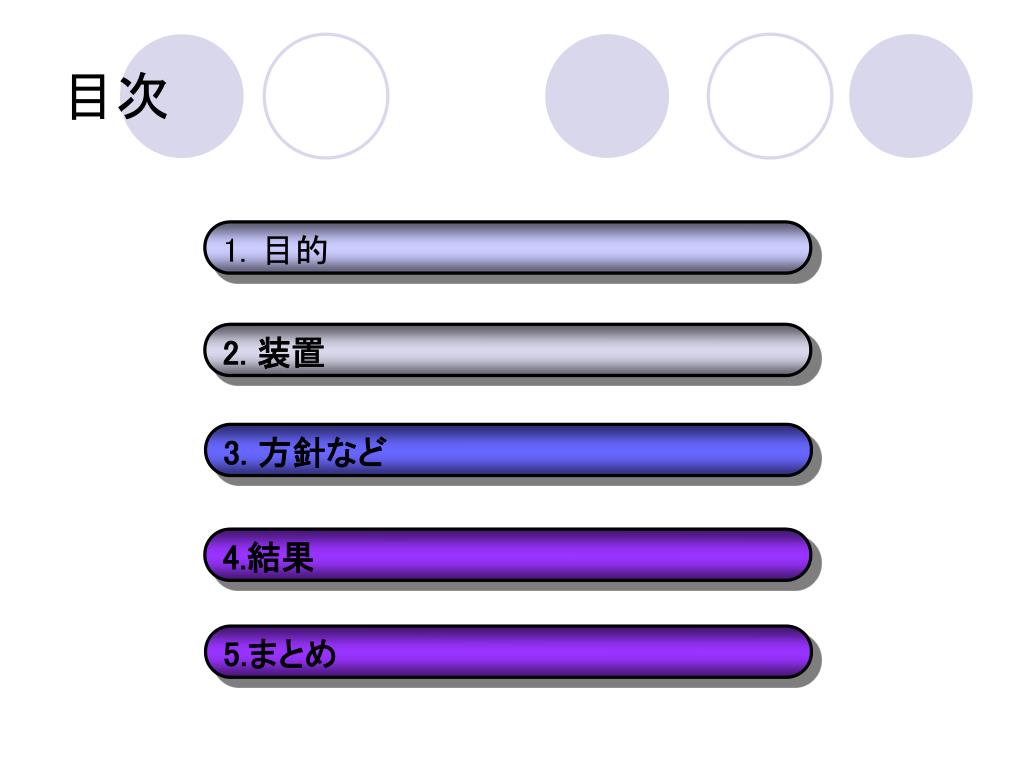The image size is (1024, 768).
Task: Click the numeral 1. in the first bar
Action: click(235, 251)
